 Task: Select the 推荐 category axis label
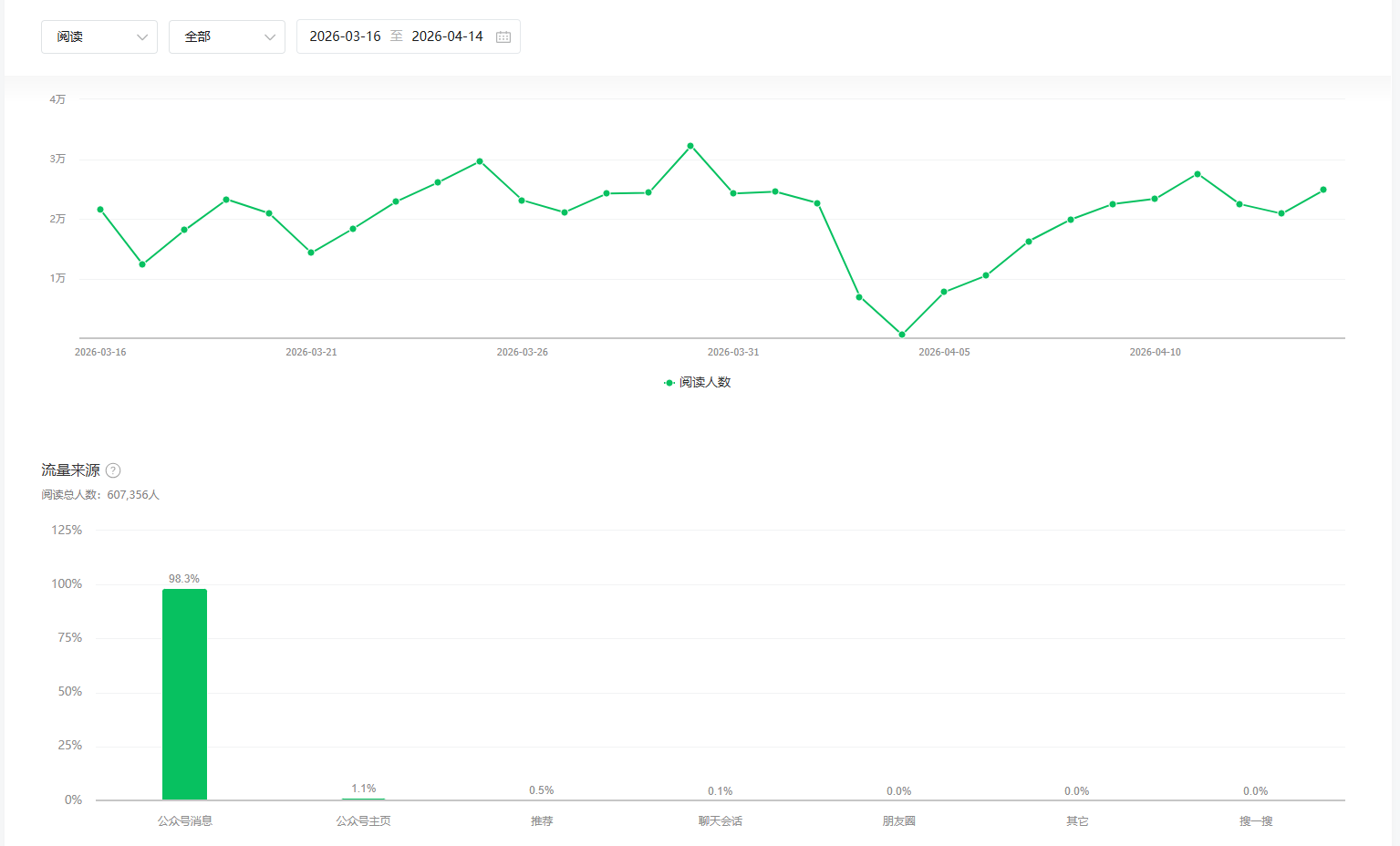click(x=542, y=821)
